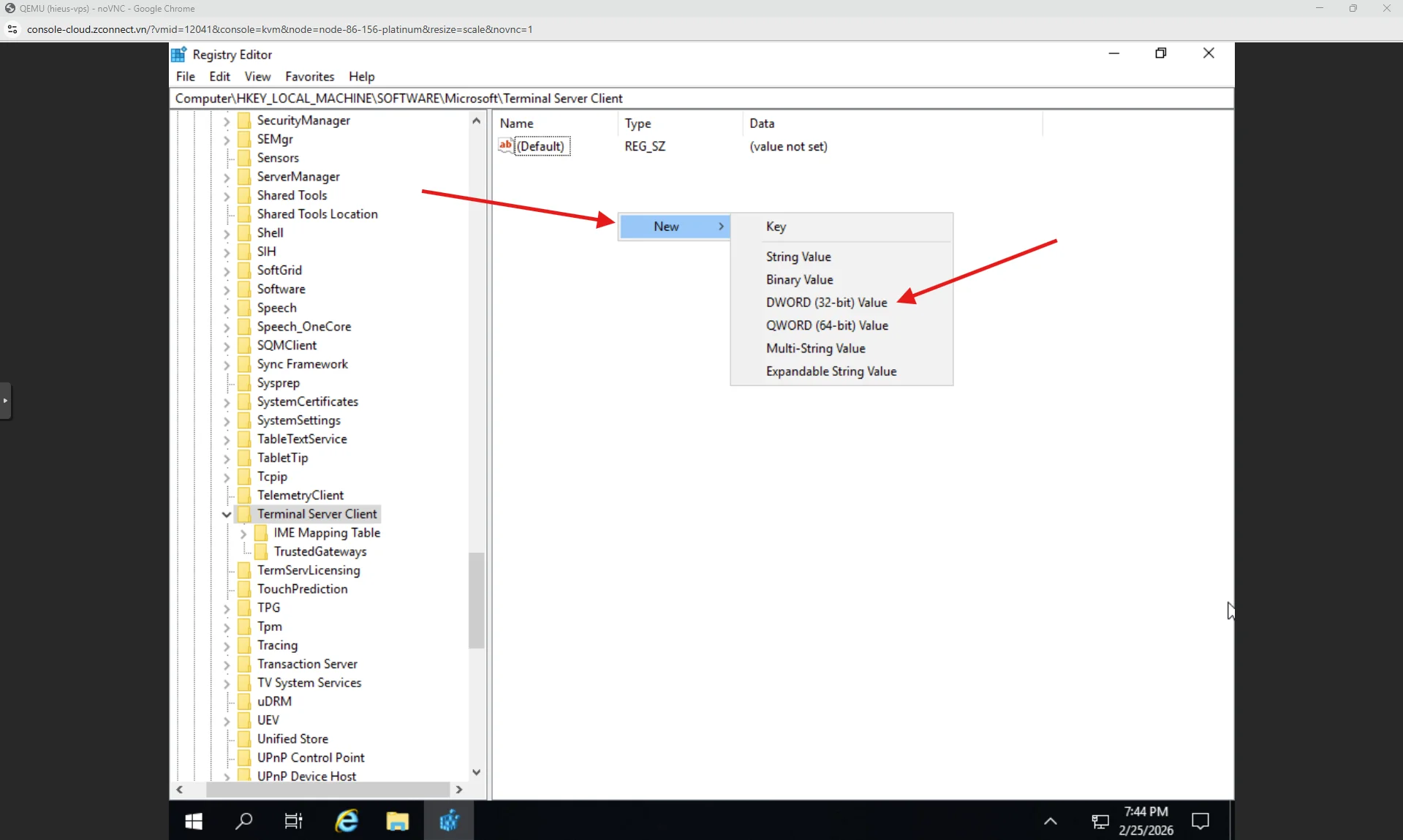Open the Favorites menu

[309, 76]
